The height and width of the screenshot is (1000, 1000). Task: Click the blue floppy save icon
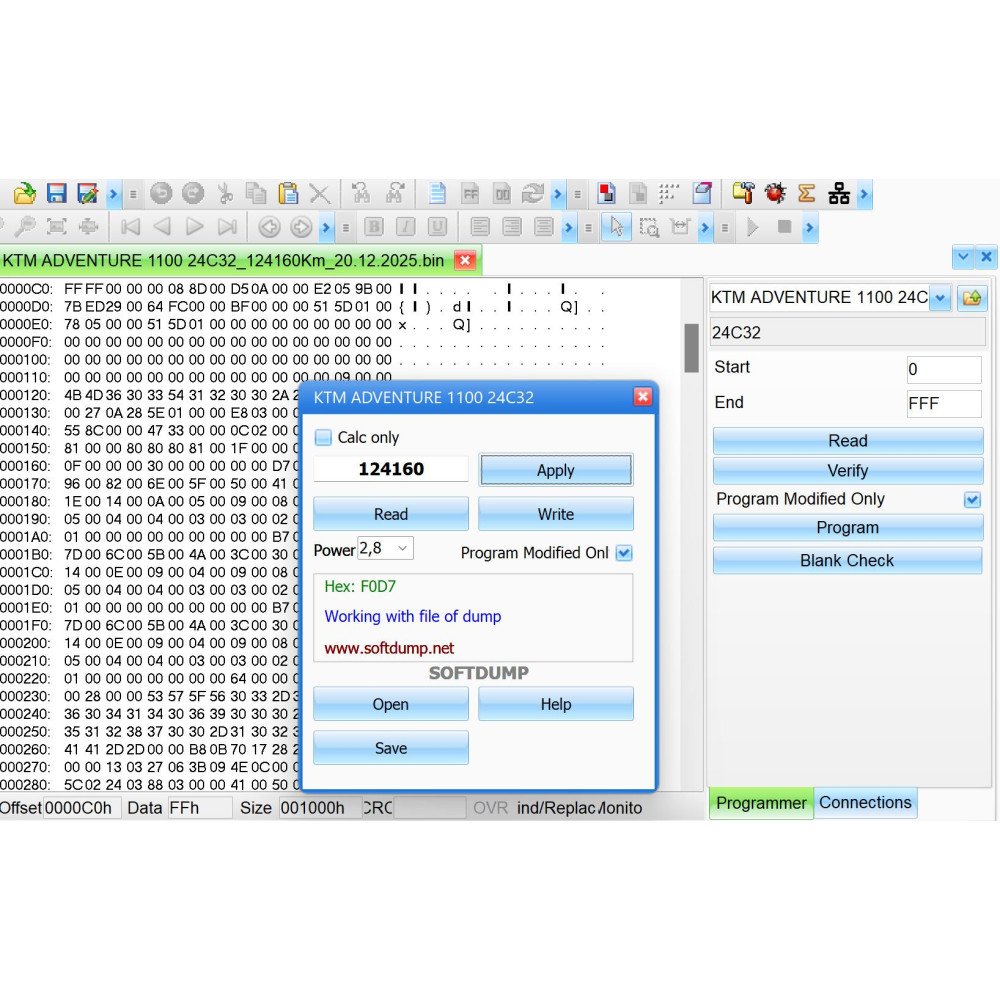tap(56, 193)
